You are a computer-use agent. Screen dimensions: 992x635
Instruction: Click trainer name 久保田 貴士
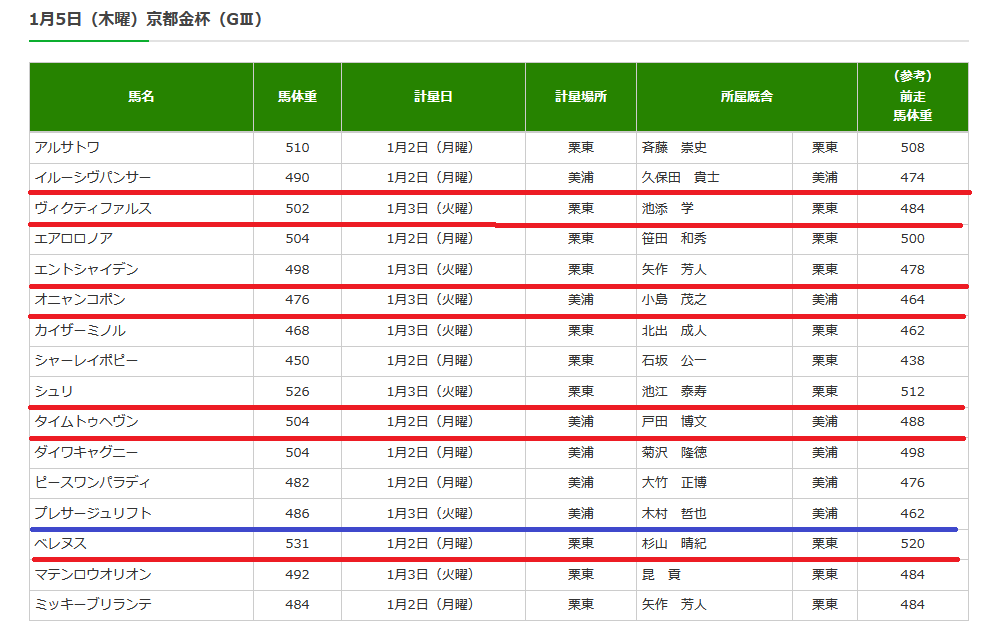[680, 178]
